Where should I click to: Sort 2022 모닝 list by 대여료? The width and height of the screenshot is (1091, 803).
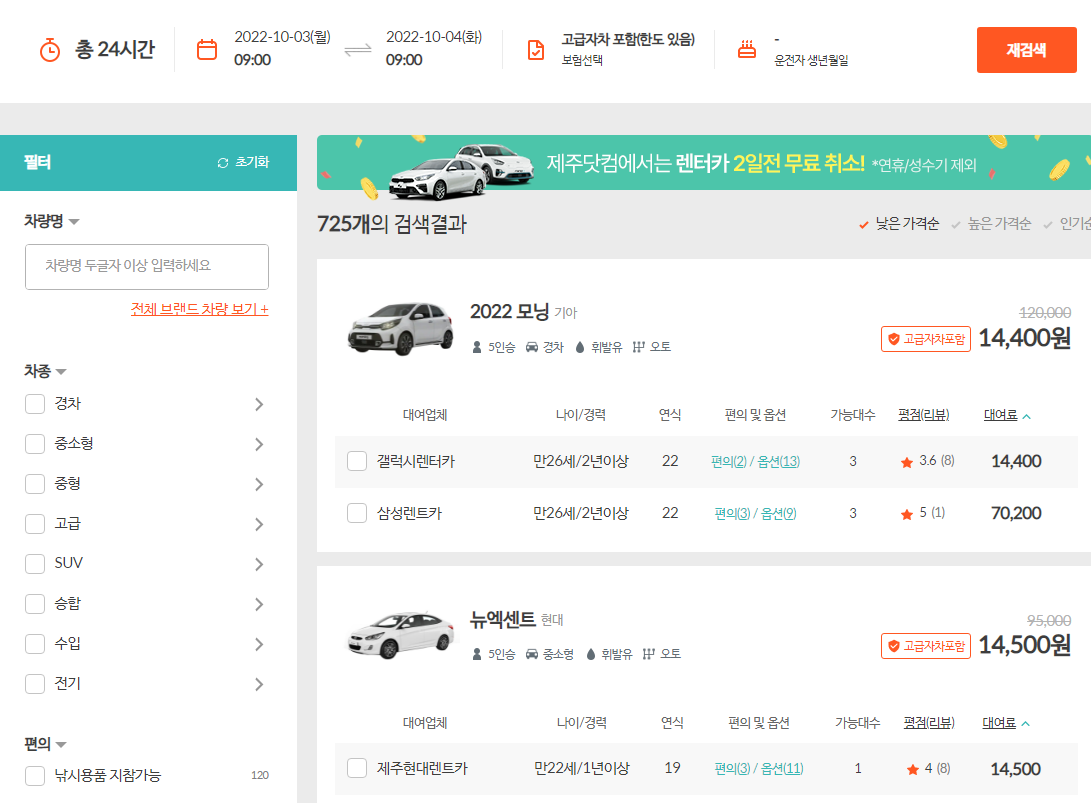pos(1007,415)
